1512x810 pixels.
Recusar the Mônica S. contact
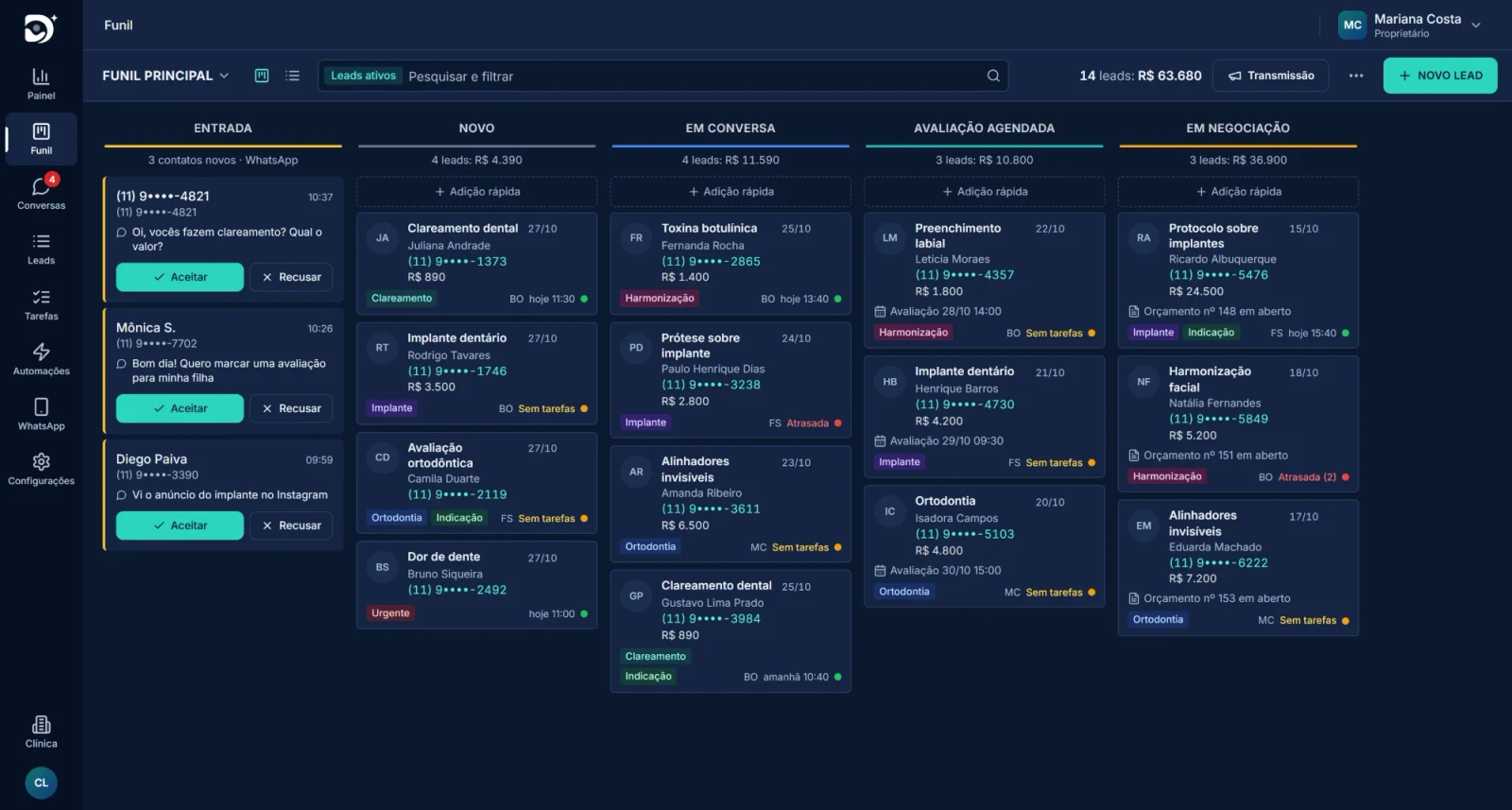[291, 408]
